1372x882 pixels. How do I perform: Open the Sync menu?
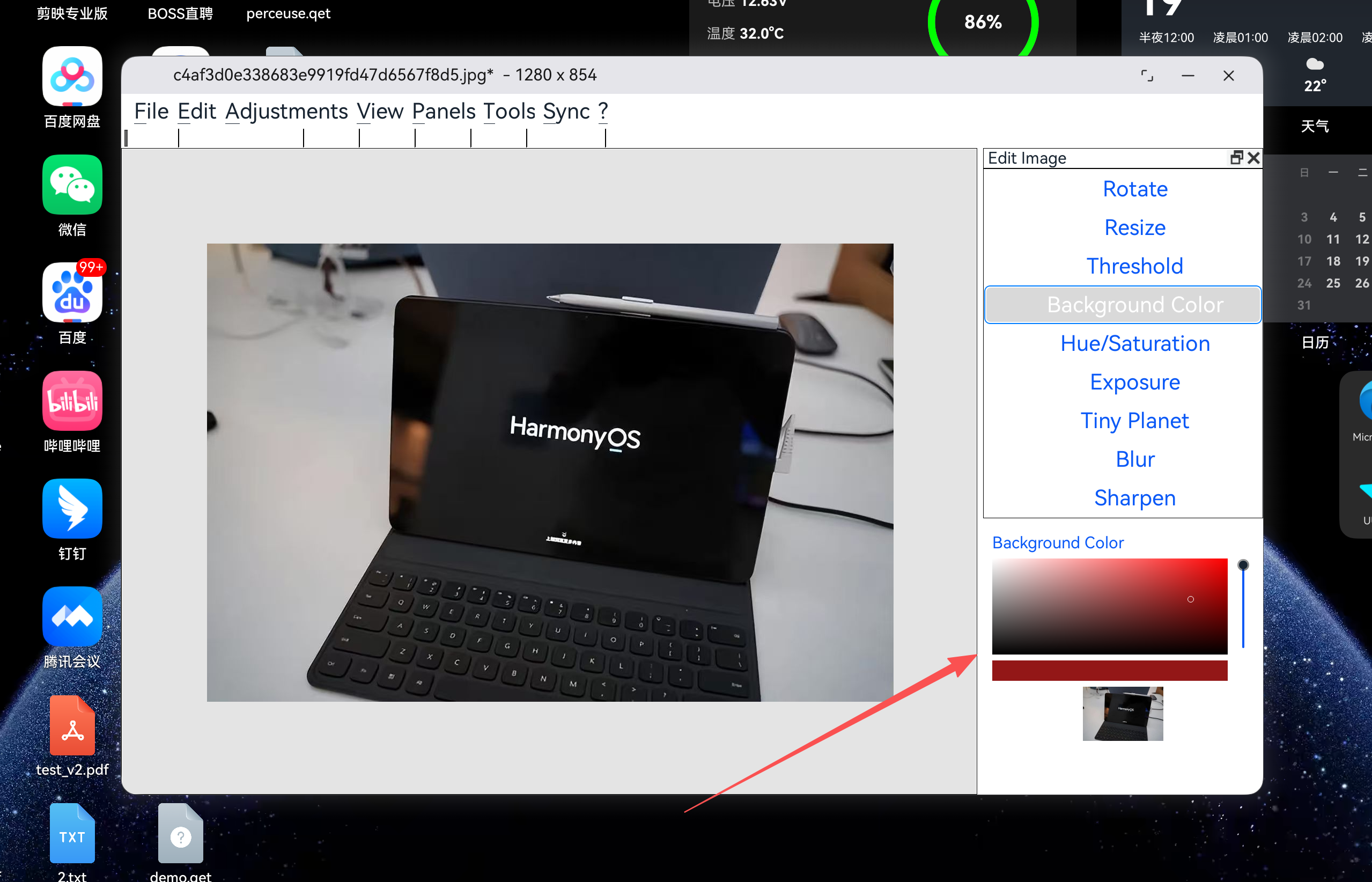click(566, 111)
